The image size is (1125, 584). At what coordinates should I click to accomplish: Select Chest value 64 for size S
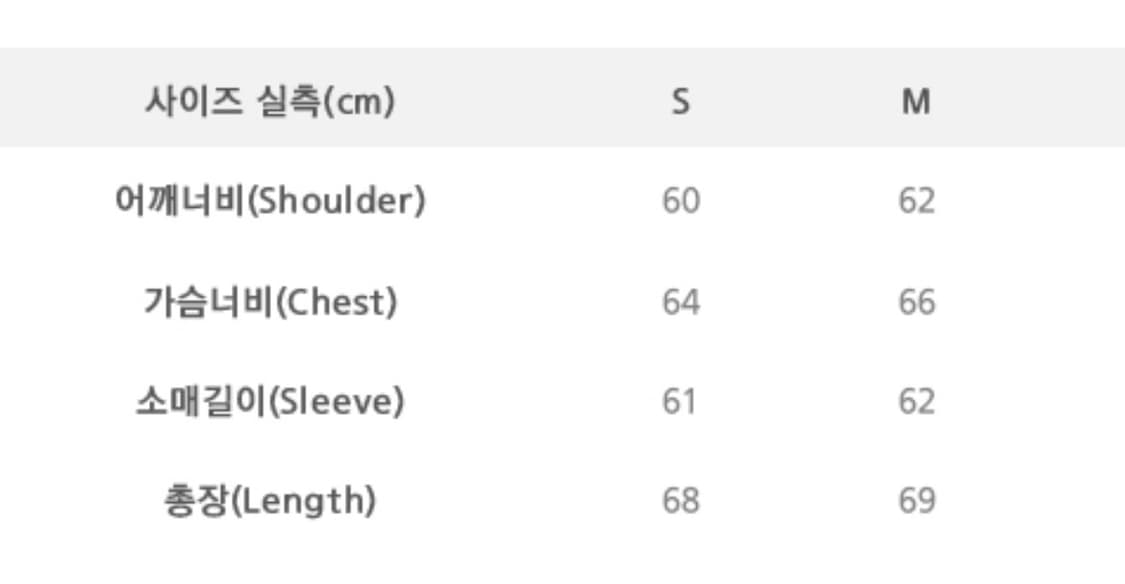[x=680, y=301]
